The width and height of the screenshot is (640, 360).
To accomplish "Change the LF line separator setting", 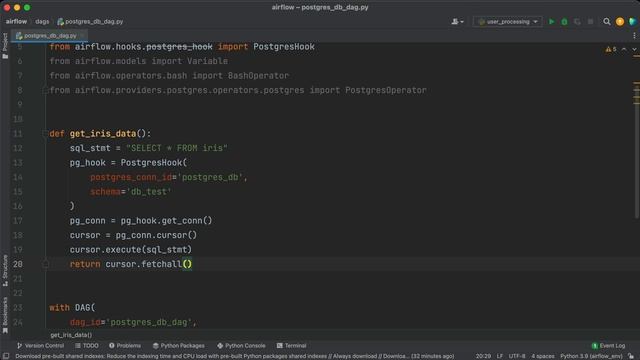I will (500, 356).
